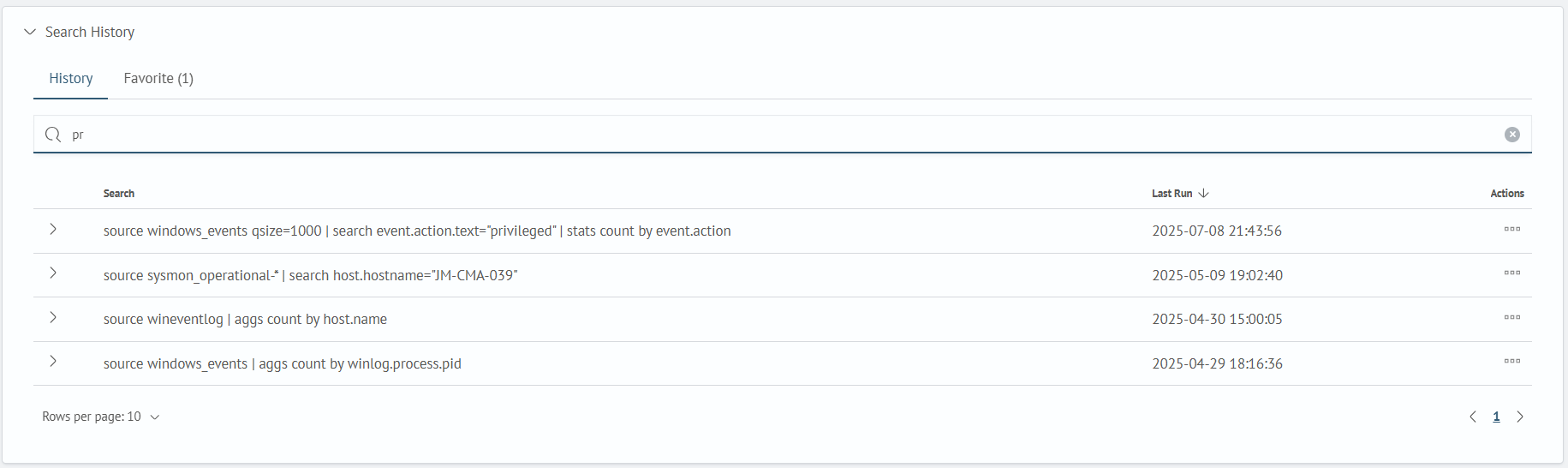The width and height of the screenshot is (1568, 468).
Task: Go to previous page arrow
Action: [1473, 417]
